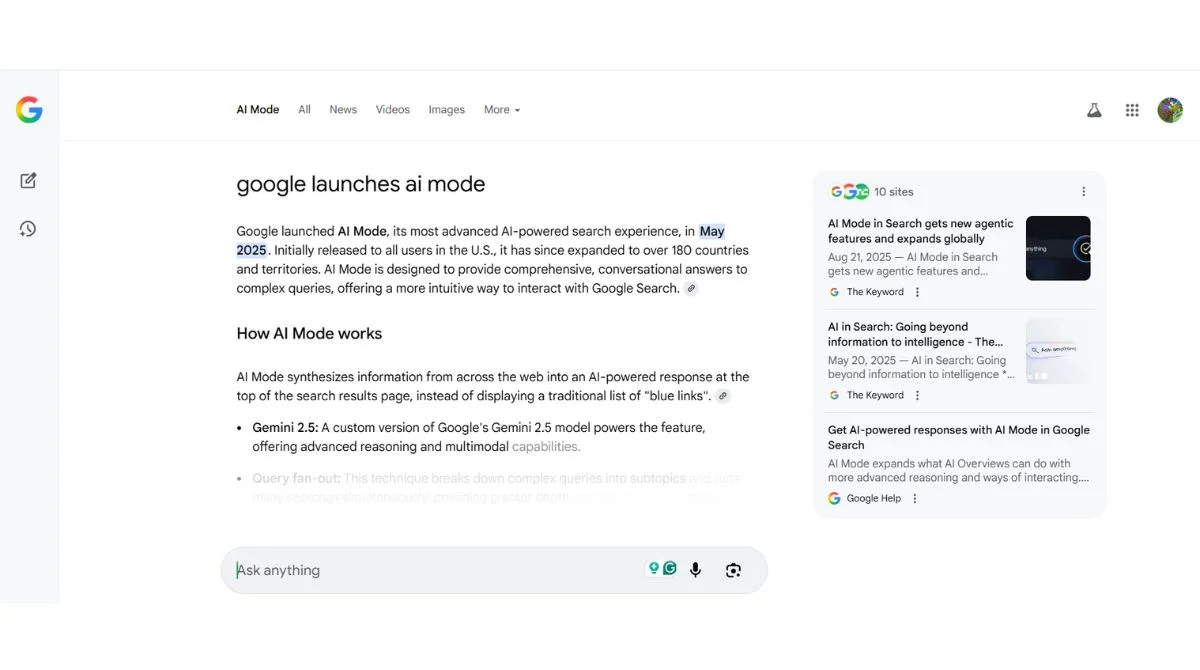
Task: Switch to the All tab
Action: pyautogui.click(x=304, y=110)
